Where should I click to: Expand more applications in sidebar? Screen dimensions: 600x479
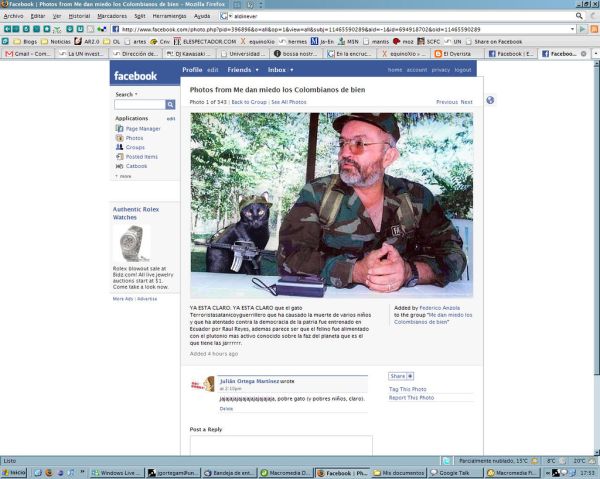pos(123,176)
